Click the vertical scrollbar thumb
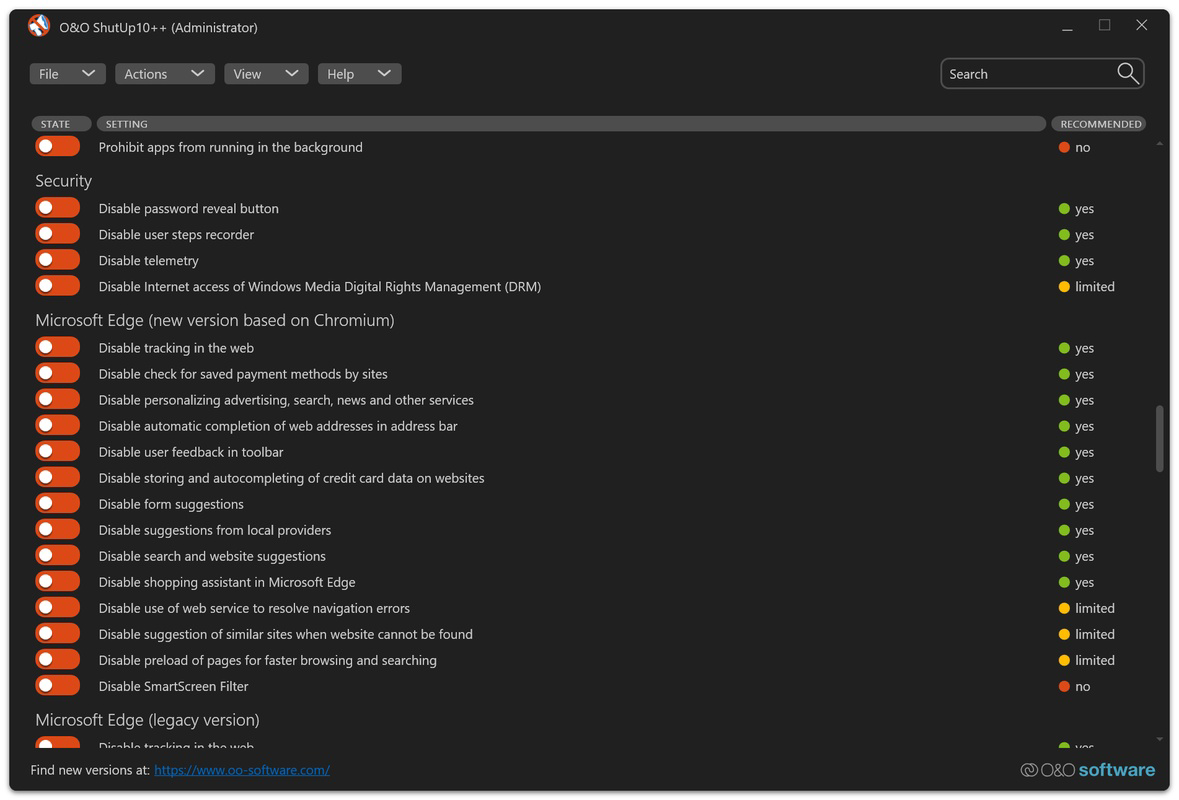Viewport: 1179px width, 800px height. pos(1159,438)
